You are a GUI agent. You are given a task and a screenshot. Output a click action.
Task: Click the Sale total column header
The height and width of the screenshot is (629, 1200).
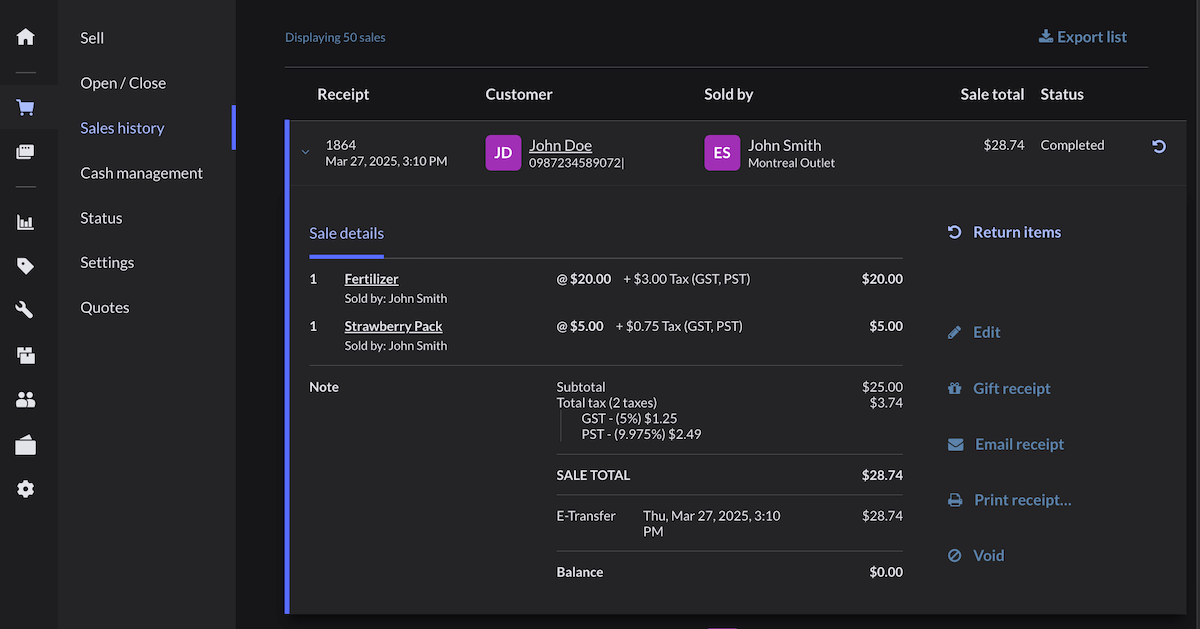click(x=992, y=94)
